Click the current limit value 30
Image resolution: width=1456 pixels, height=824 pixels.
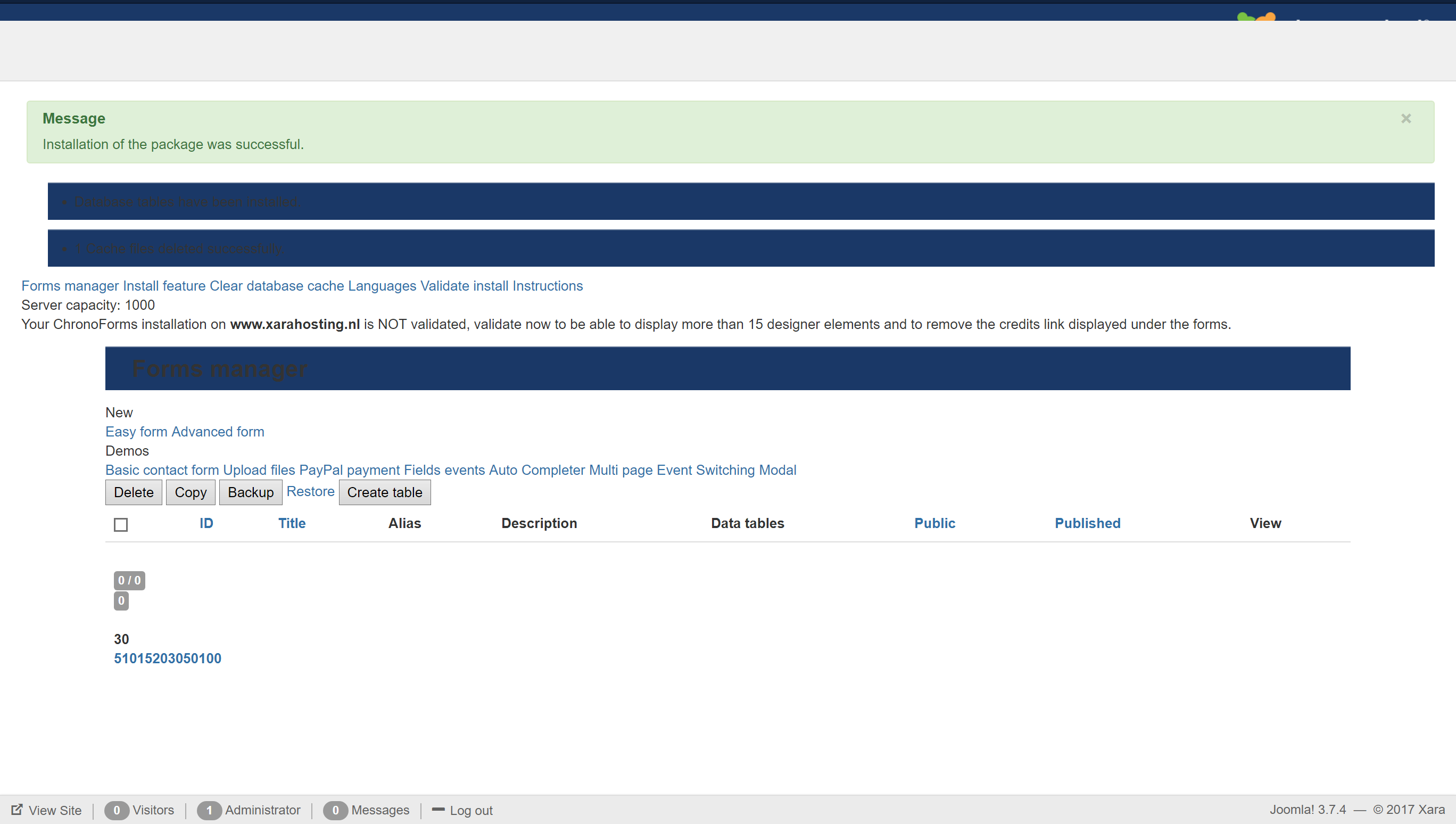click(x=122, y=639)
